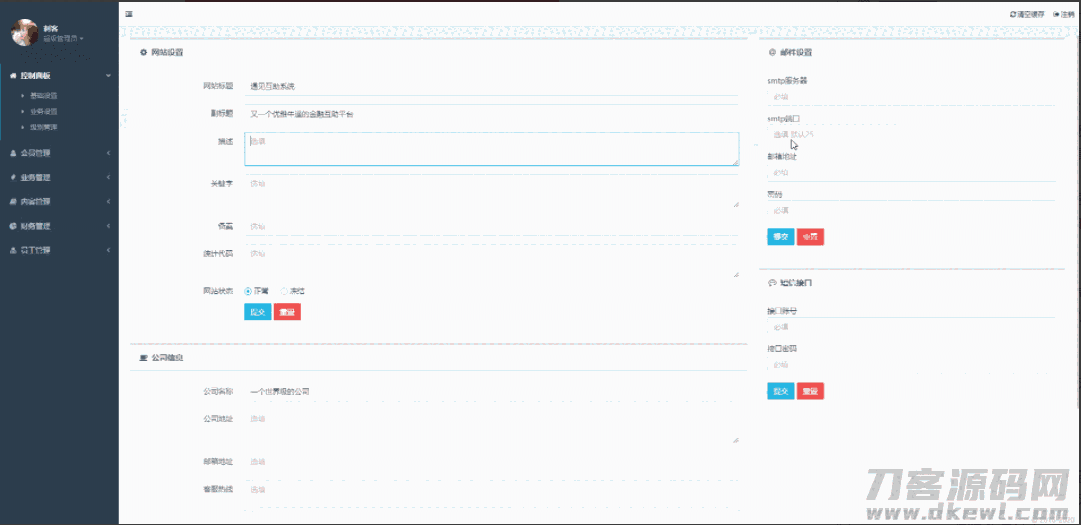Click the gear icon of 网站设置 panel
Viewport: 1081px width, 525px height.
pyautogui.click(x=143, y=52)
